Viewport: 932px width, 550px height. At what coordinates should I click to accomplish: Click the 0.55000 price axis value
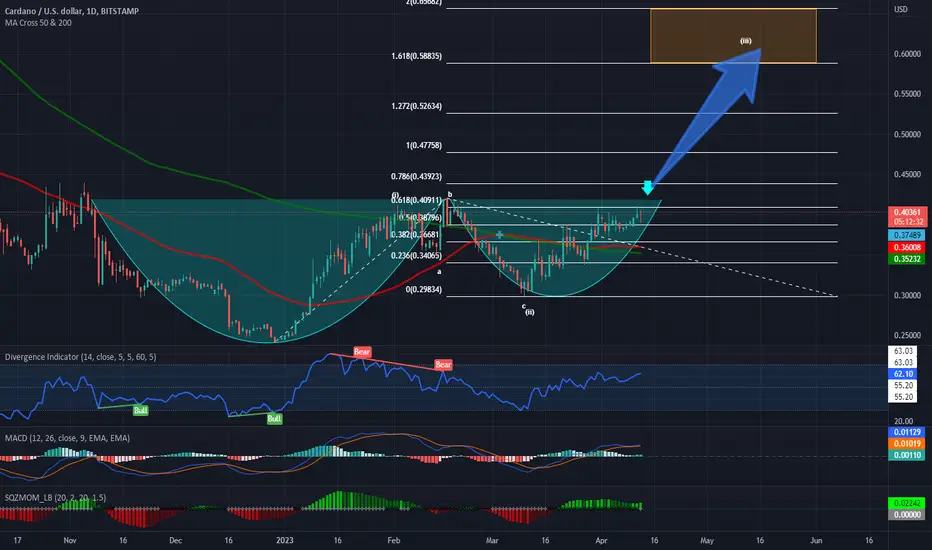[907, 94]
